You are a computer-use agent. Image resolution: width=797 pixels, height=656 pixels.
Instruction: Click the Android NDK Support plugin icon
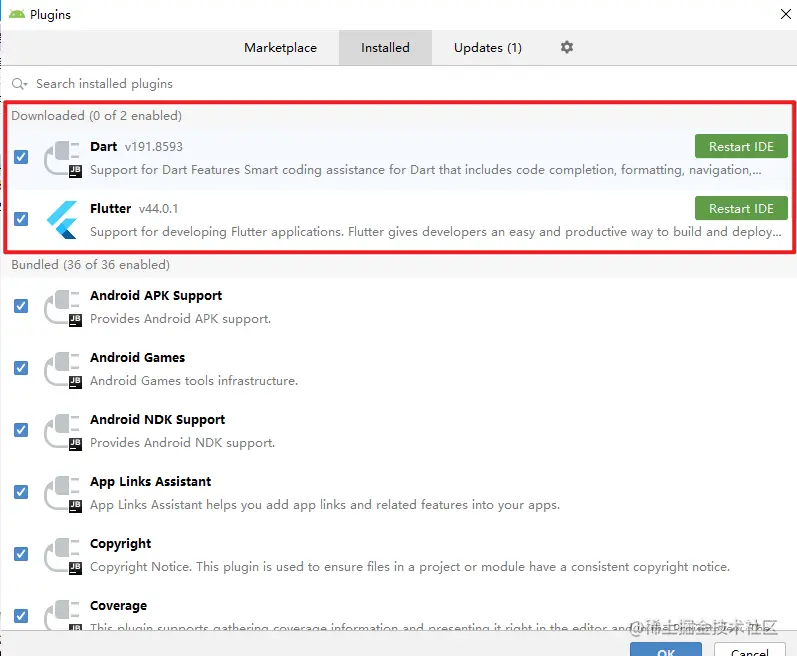click(63, 431)
